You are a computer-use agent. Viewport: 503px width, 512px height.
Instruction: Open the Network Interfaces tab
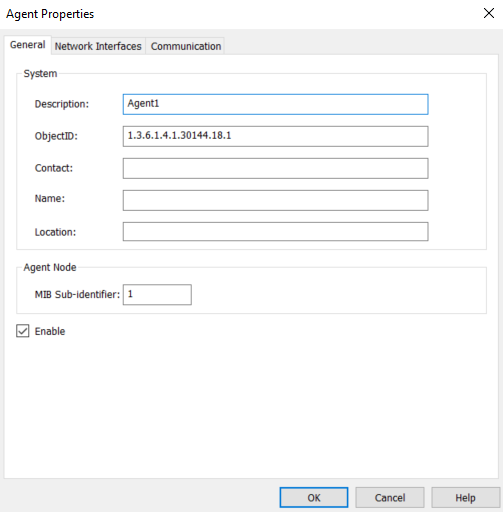98,46
